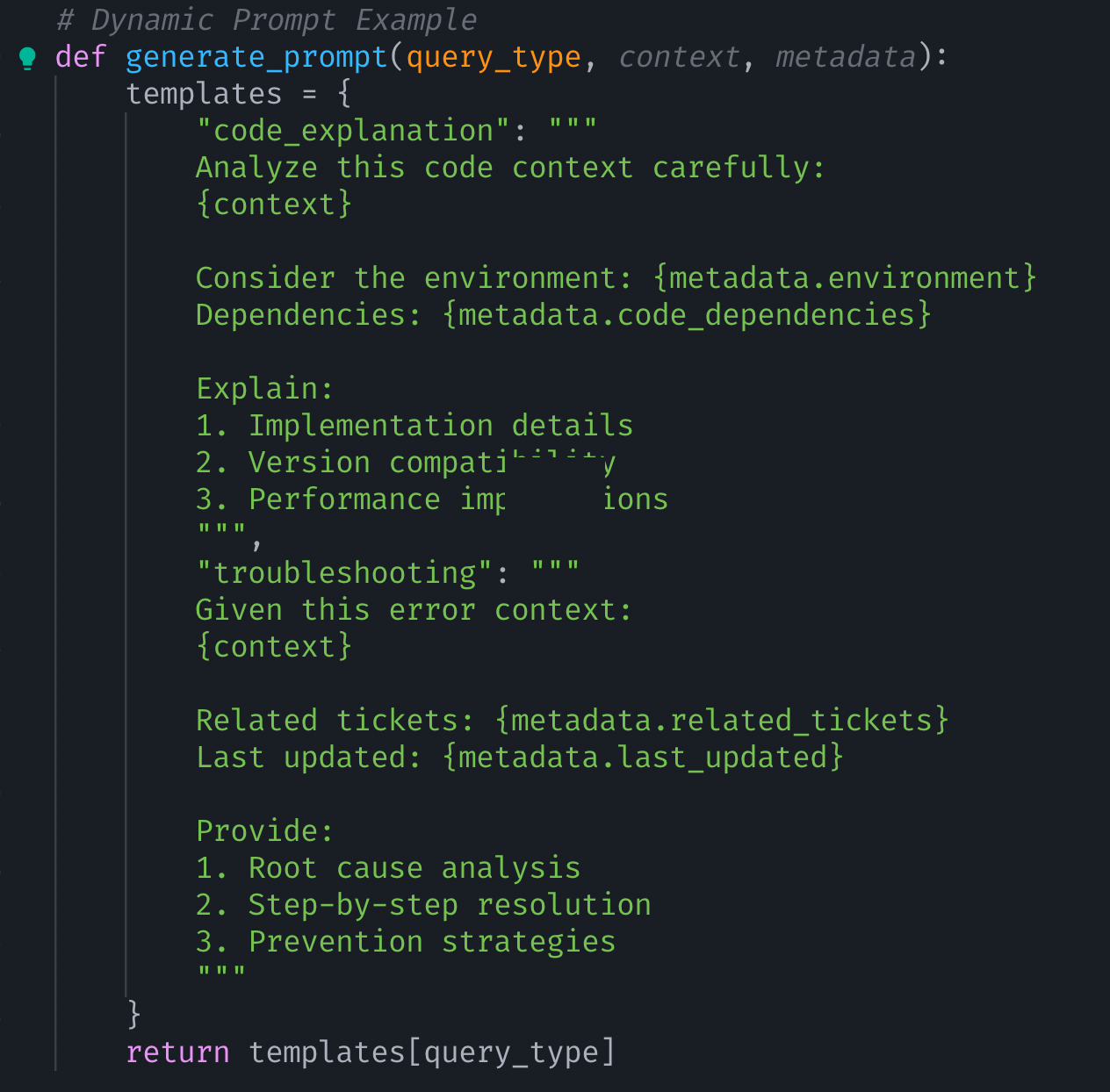Click the "Step-by-step resolution" text

click(x=450, y=906)
